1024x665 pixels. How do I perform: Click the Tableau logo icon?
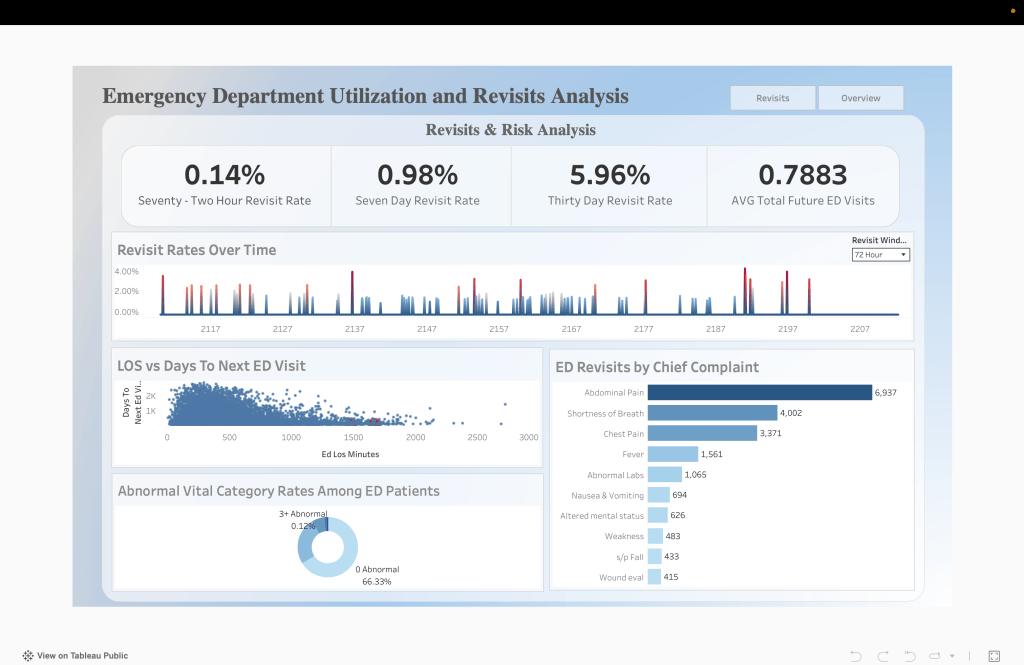27,656
